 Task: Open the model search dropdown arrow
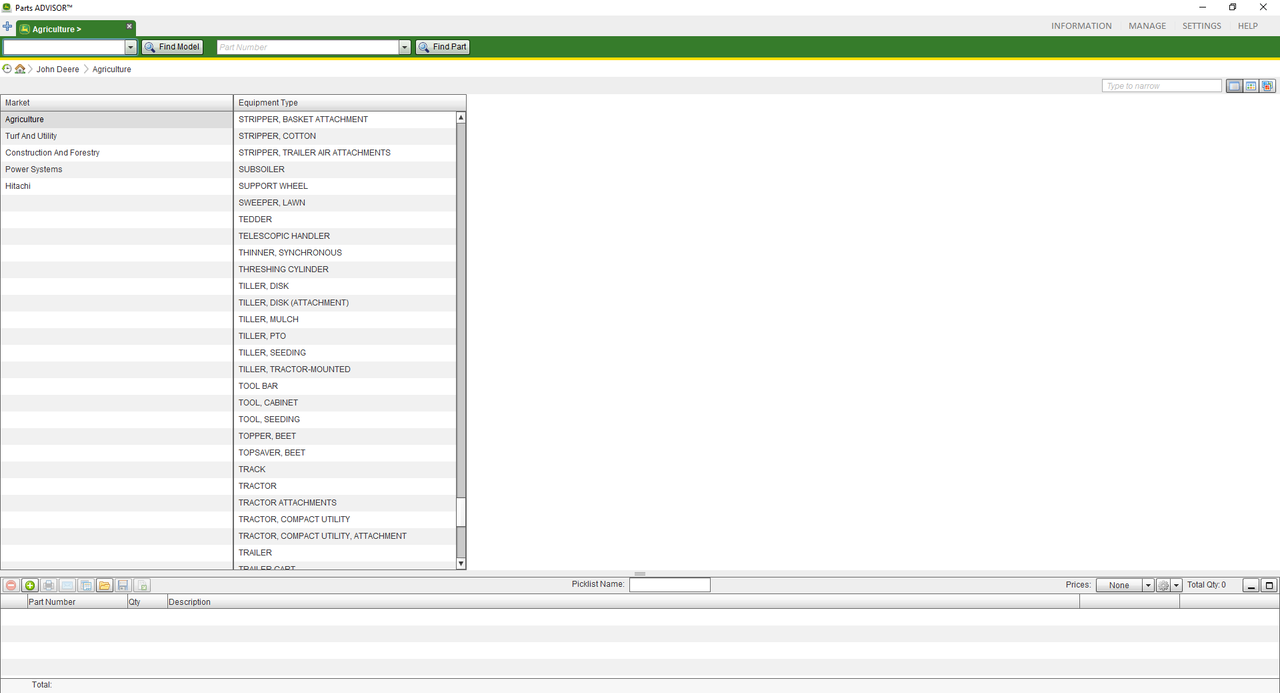tap(131, 47)
